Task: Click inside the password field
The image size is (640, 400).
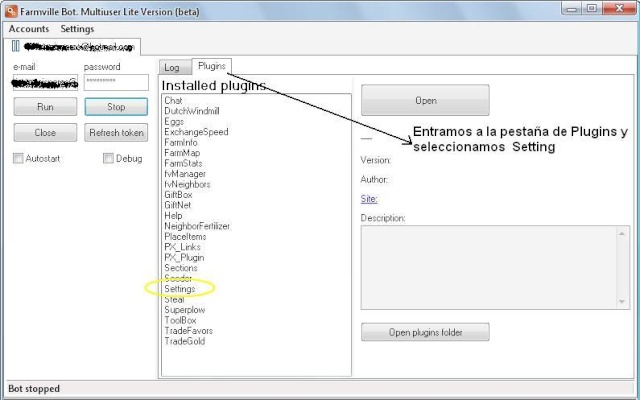Action: pos(116,82)
